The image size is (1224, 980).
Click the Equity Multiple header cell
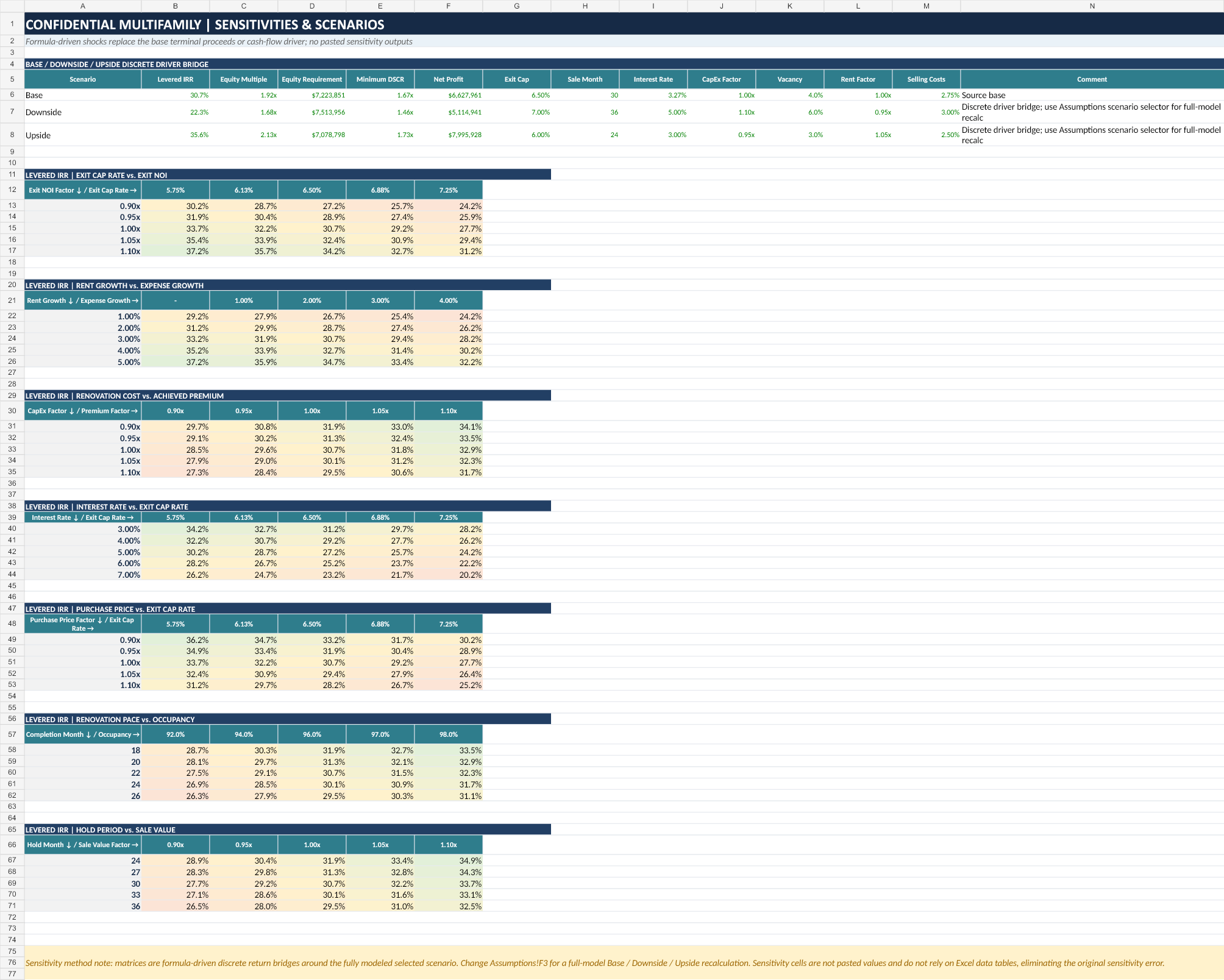(244, 79)
